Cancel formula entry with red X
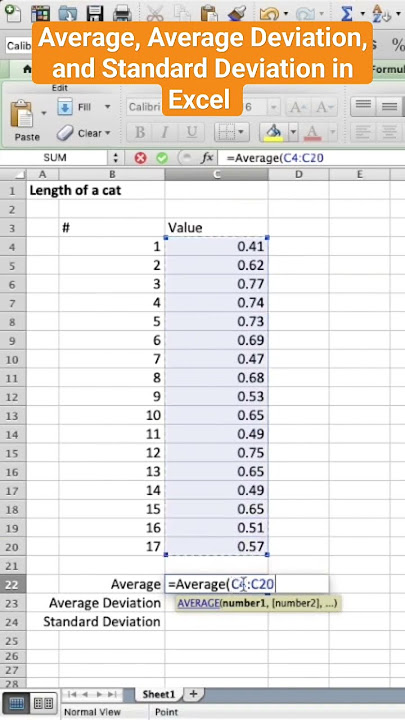This screenshot has height=720, width=405. coord(141,158)
